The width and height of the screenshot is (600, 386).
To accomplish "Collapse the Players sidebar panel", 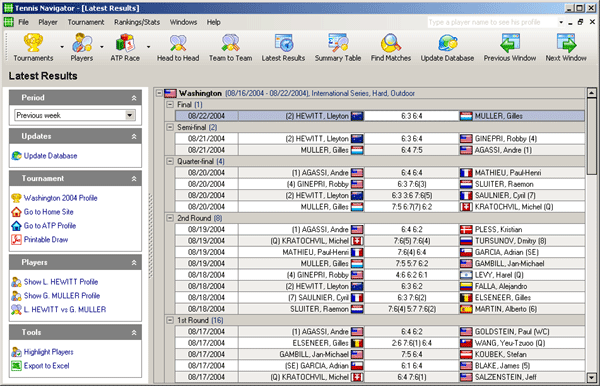I will pyautogui.click(x=134, y=263).
